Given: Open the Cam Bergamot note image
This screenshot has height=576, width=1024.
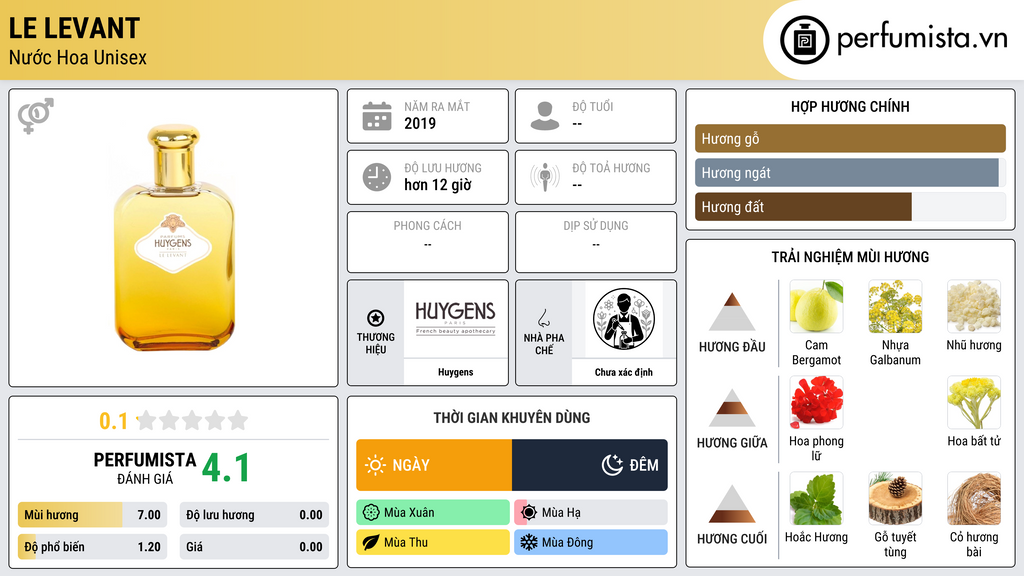Looking at the screenshot, I should coord(816,306).
